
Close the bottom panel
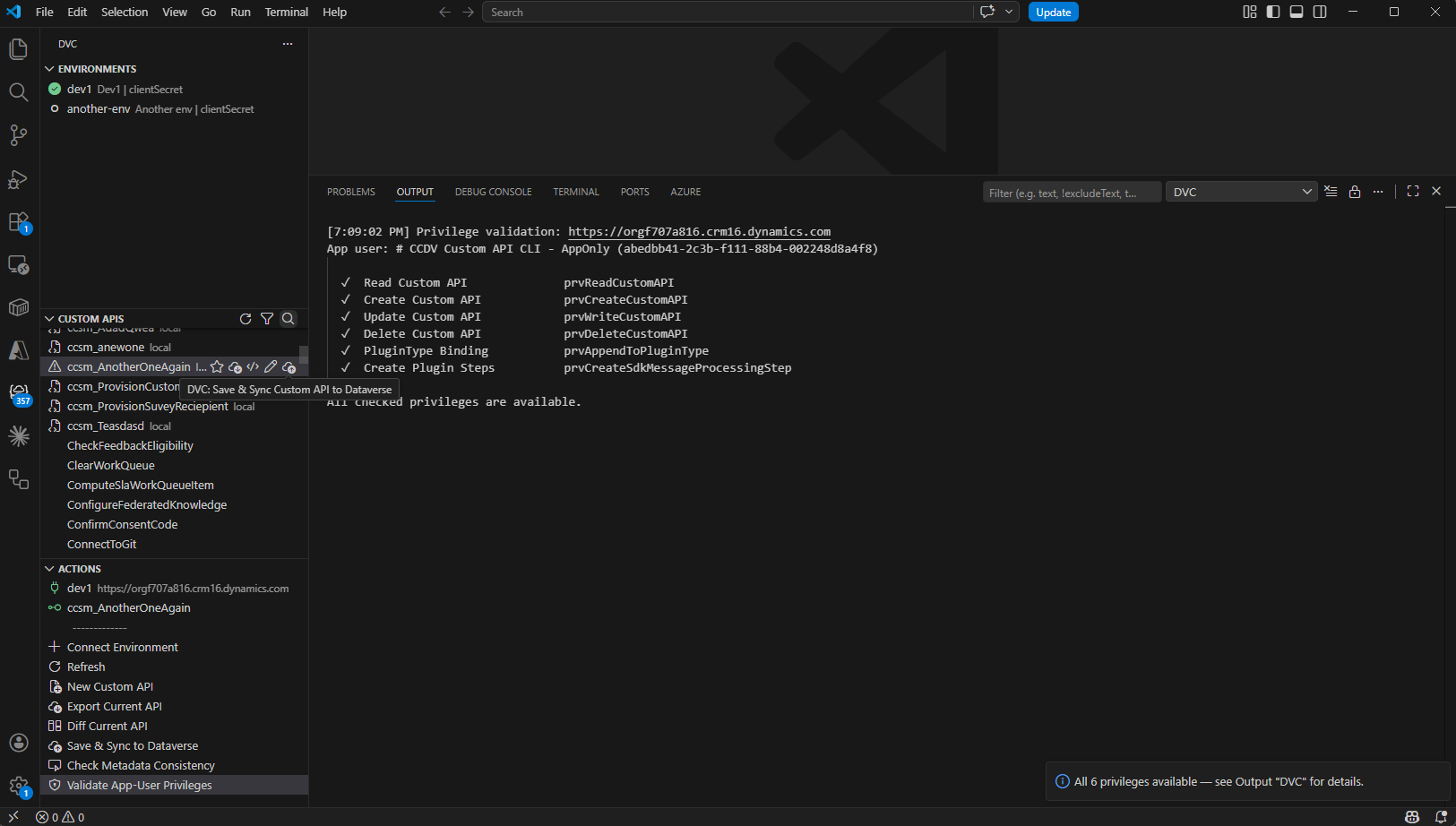coord(1436,192)
